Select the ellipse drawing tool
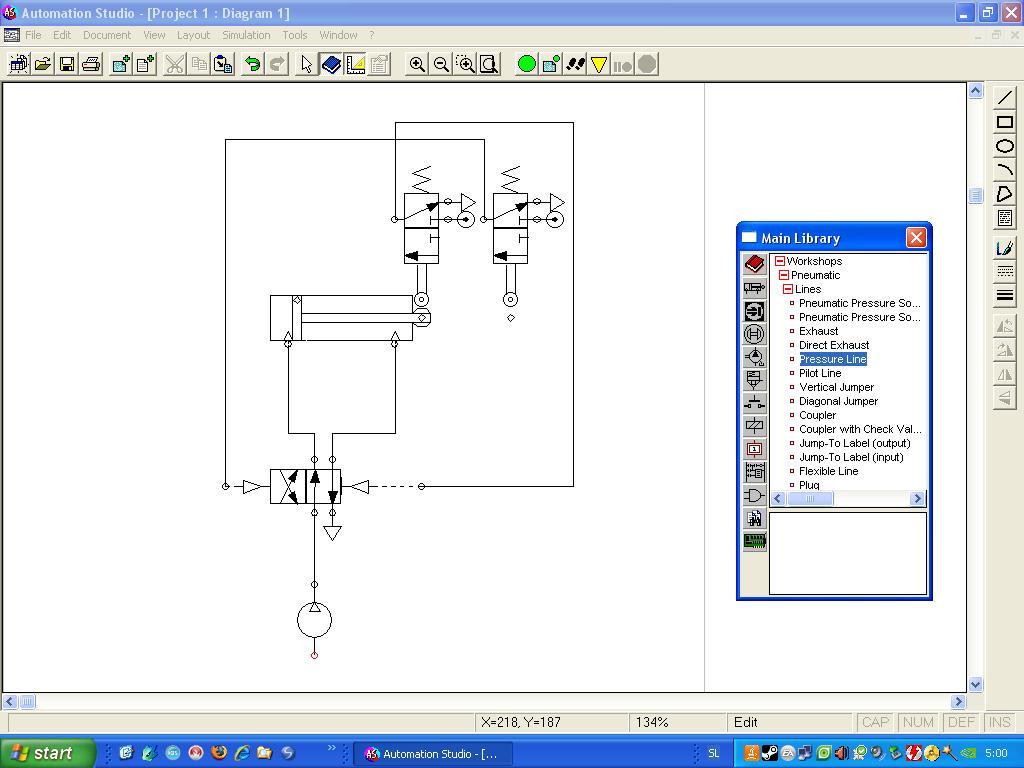Screen dimensions: 1024x768 1004,146
